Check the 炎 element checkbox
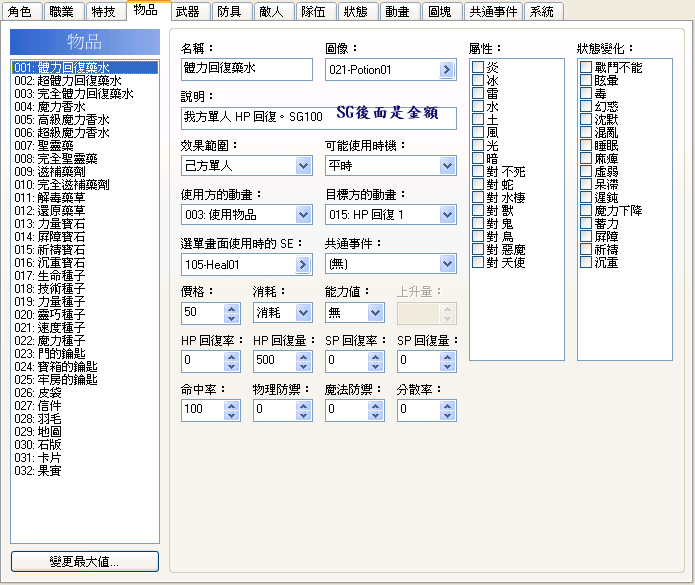The image size is (695, 585). pos(478,67)
